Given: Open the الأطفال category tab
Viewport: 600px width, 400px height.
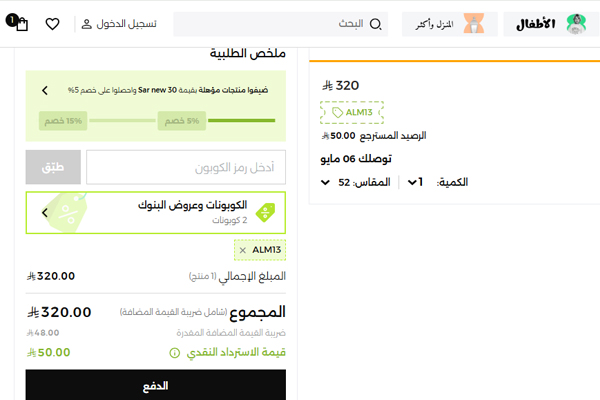Looking at the screenshot, I should pos(551,24).
